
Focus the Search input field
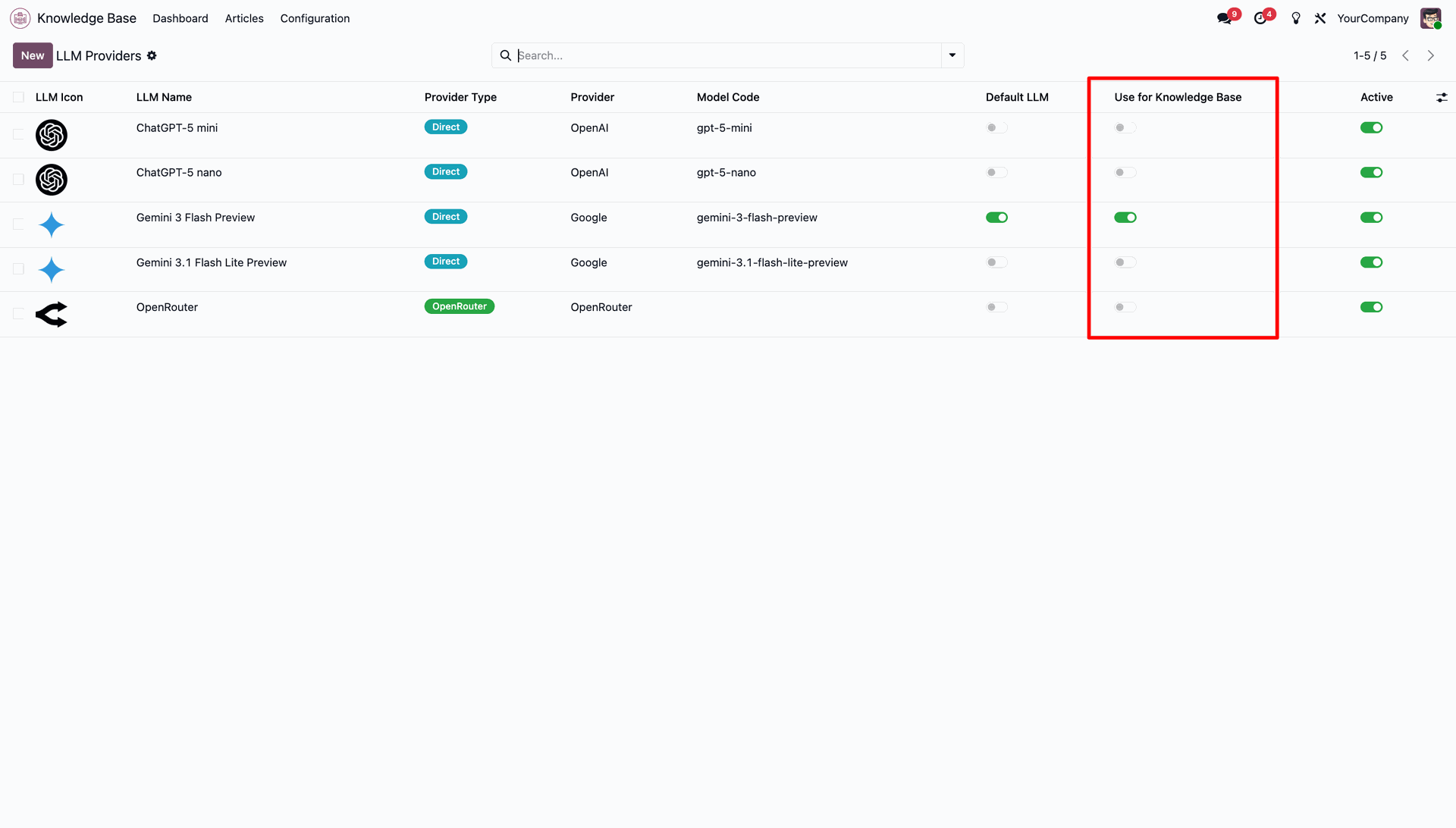pyautogui.click(x=728, y=55)
